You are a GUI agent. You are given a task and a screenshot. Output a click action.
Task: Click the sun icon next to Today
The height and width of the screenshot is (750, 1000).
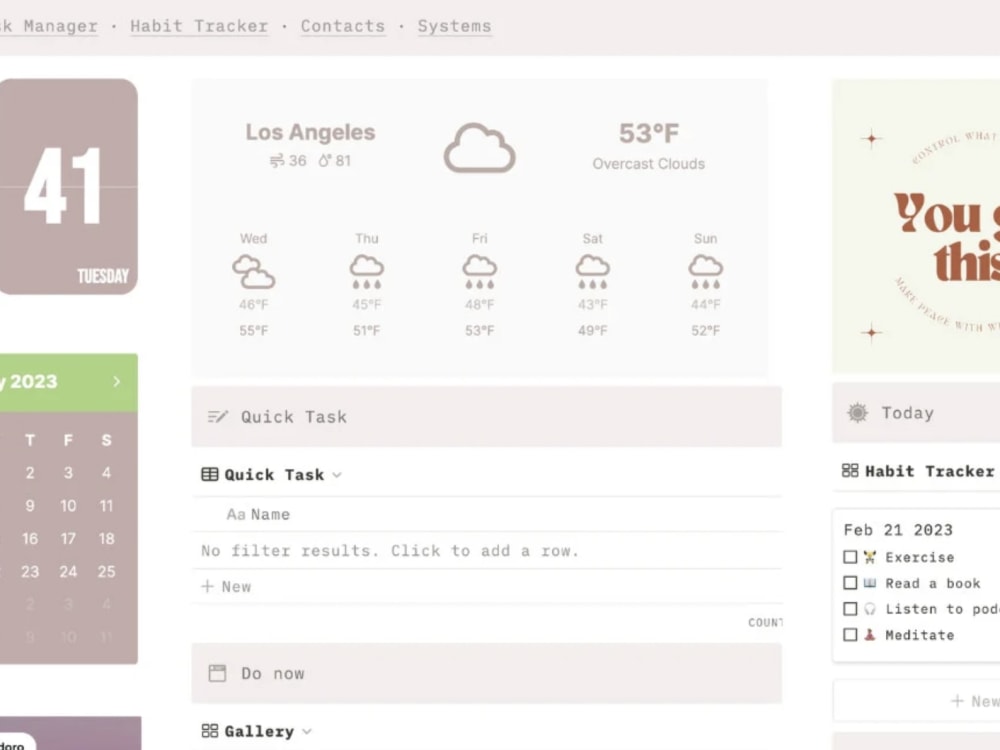(856, 412)
